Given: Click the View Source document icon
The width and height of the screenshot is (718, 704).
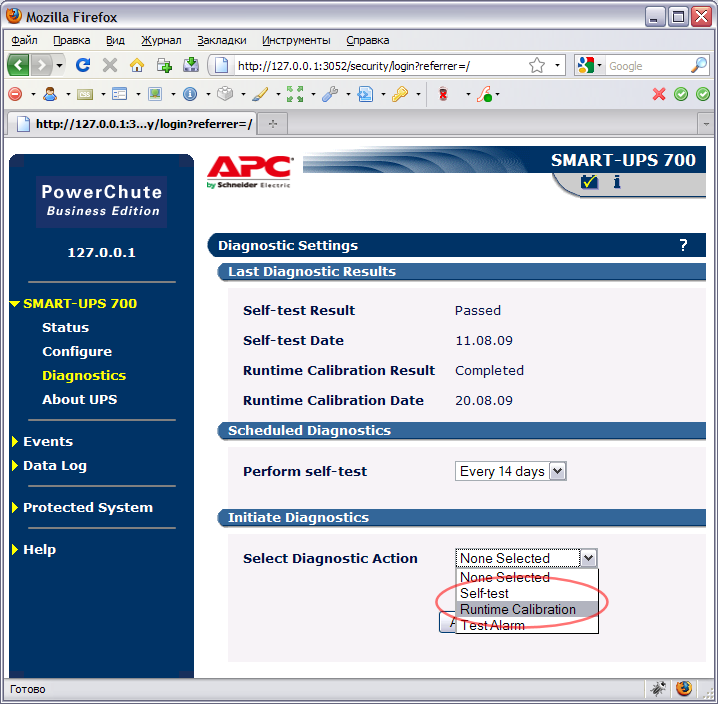Looking at the screenshot, I should 365,94.
